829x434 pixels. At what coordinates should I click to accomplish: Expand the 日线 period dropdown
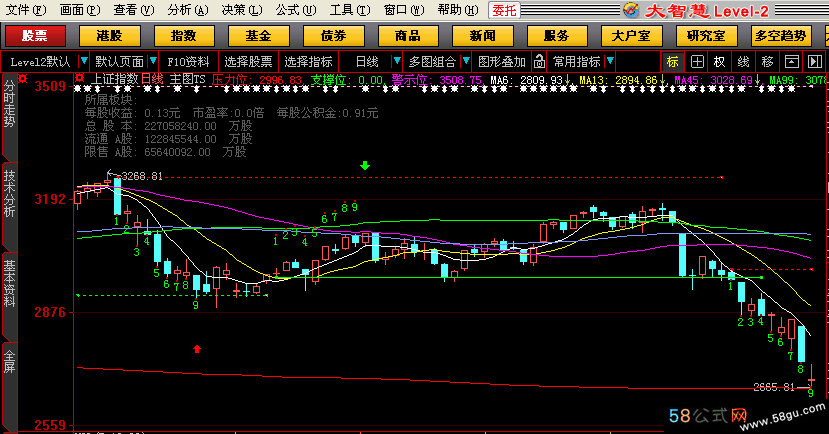[393, 61]
